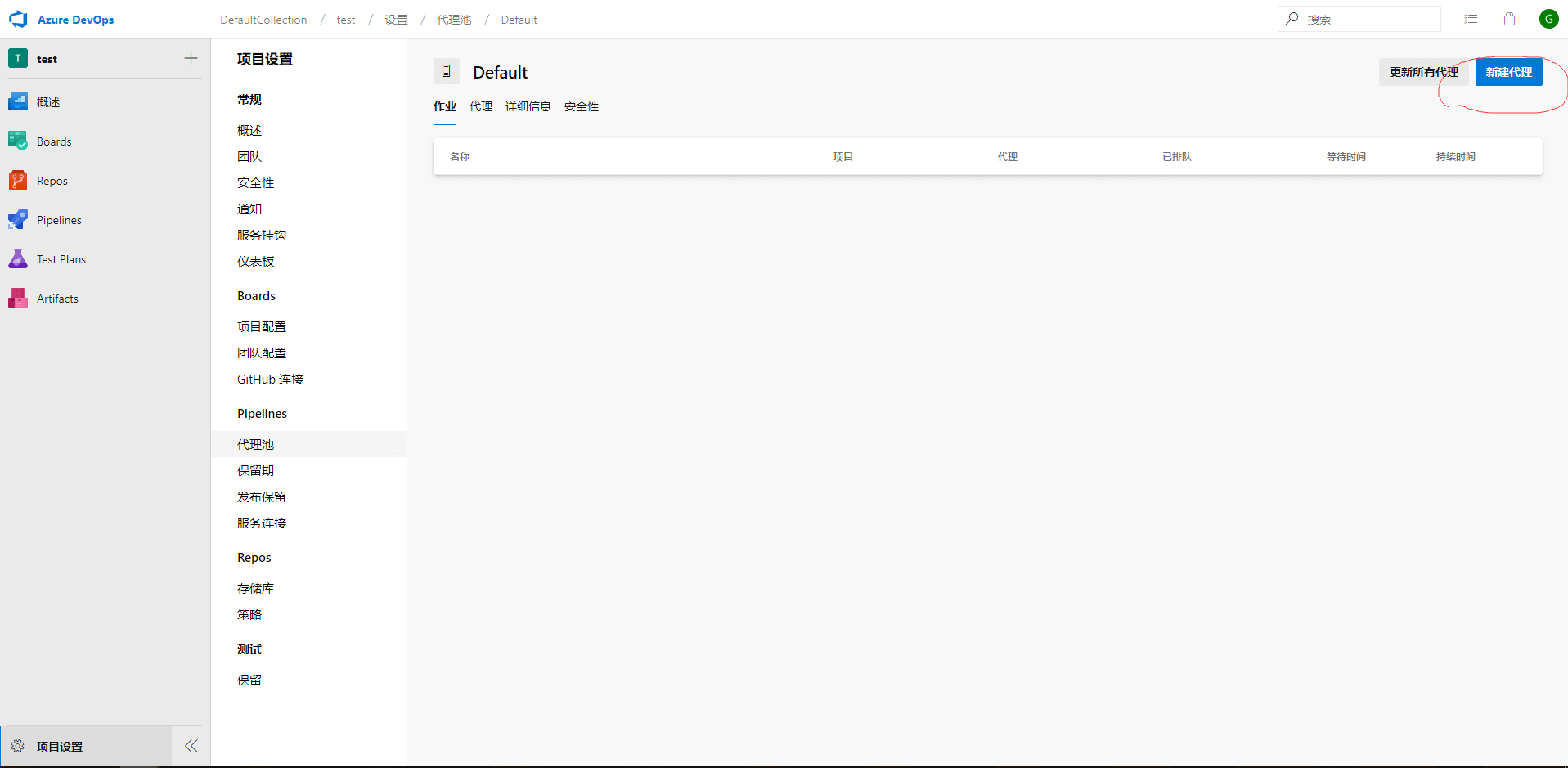Open the Boards hub icon
Image resolution: width=1568 pixels, height=768 pixels.
18,141
